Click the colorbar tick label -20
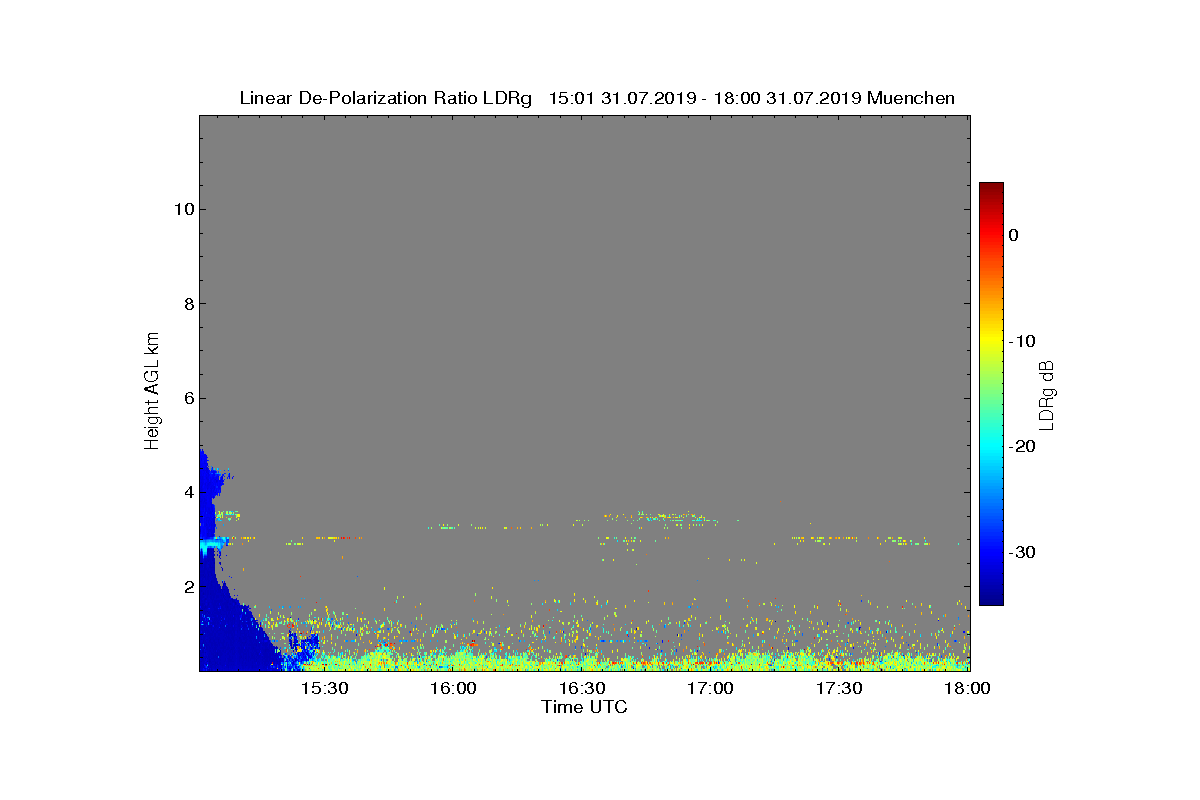The image size is (1200, 800). tap(1021, 447)
